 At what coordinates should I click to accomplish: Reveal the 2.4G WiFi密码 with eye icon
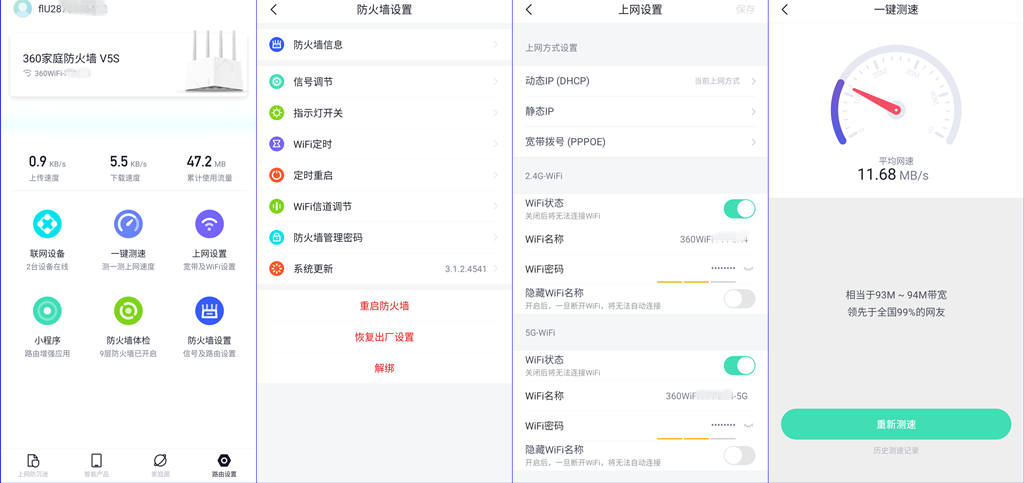coord(748,268)
